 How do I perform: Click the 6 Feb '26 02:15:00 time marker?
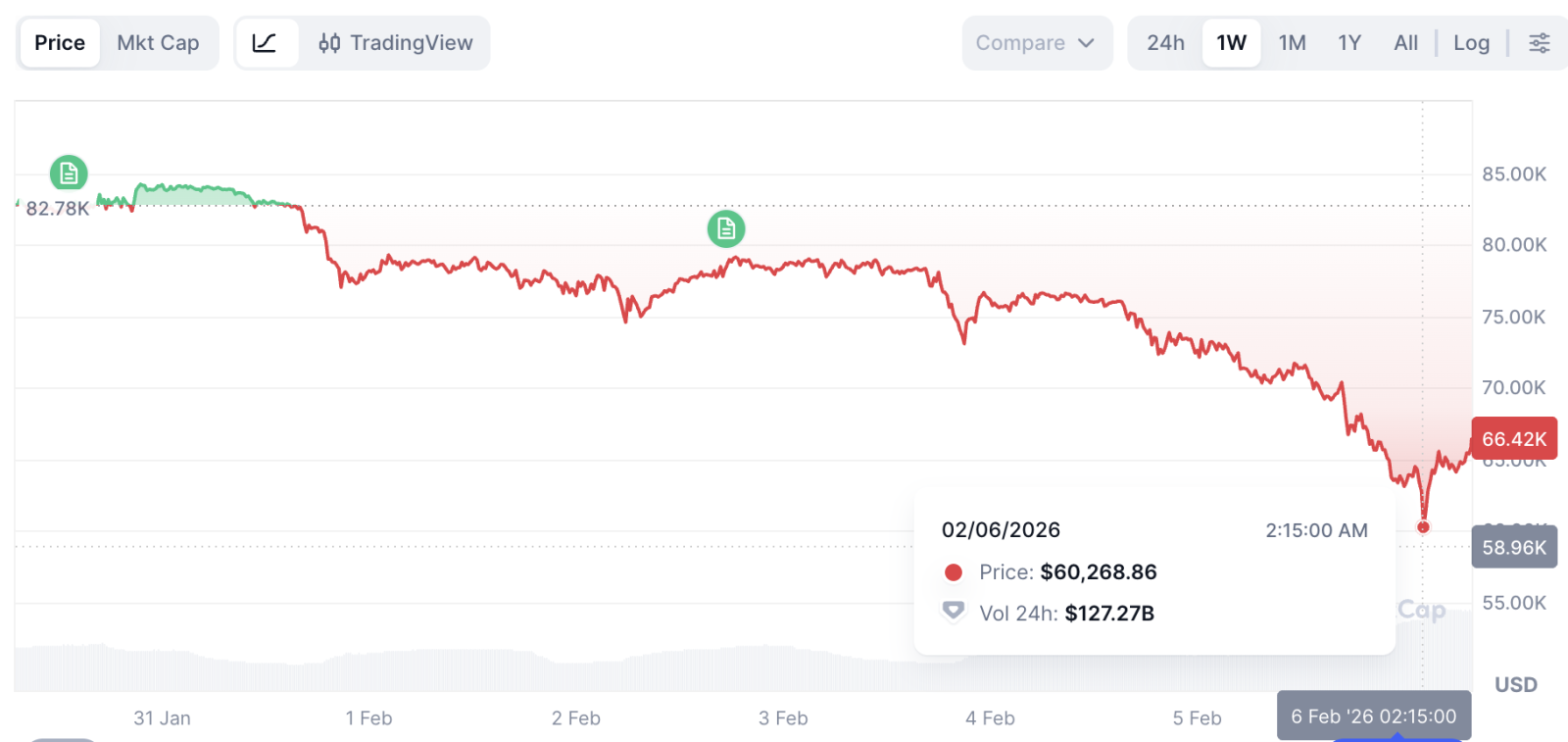tap(1373, 717)
